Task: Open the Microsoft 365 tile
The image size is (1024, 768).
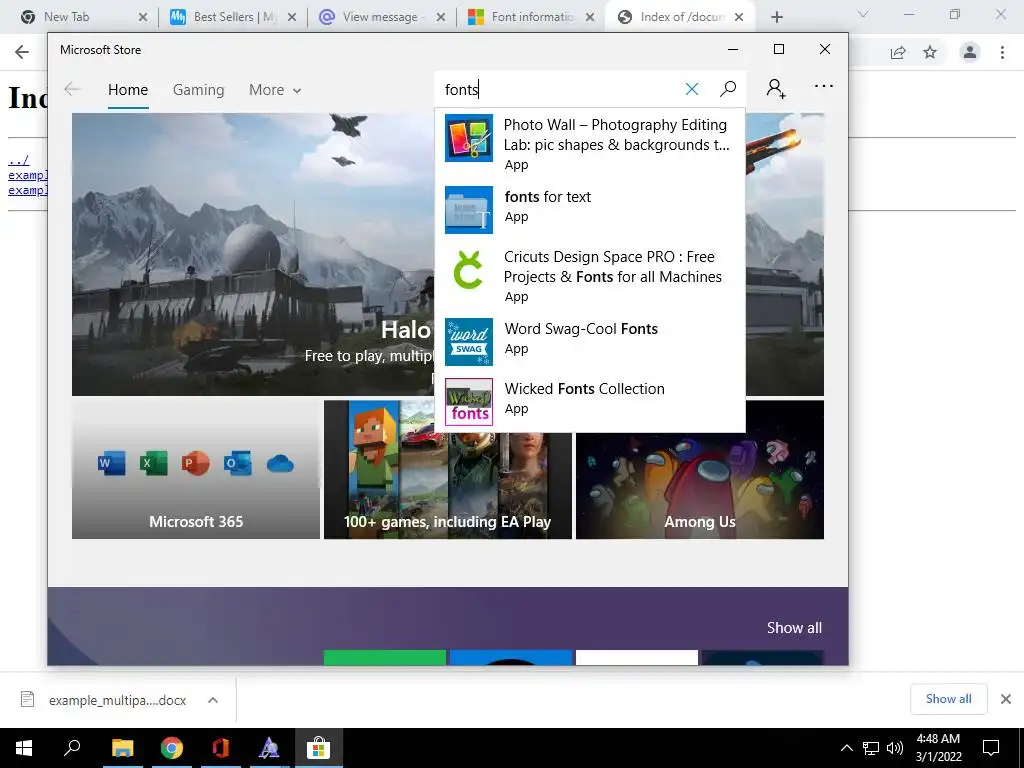Action: point(196,470)
